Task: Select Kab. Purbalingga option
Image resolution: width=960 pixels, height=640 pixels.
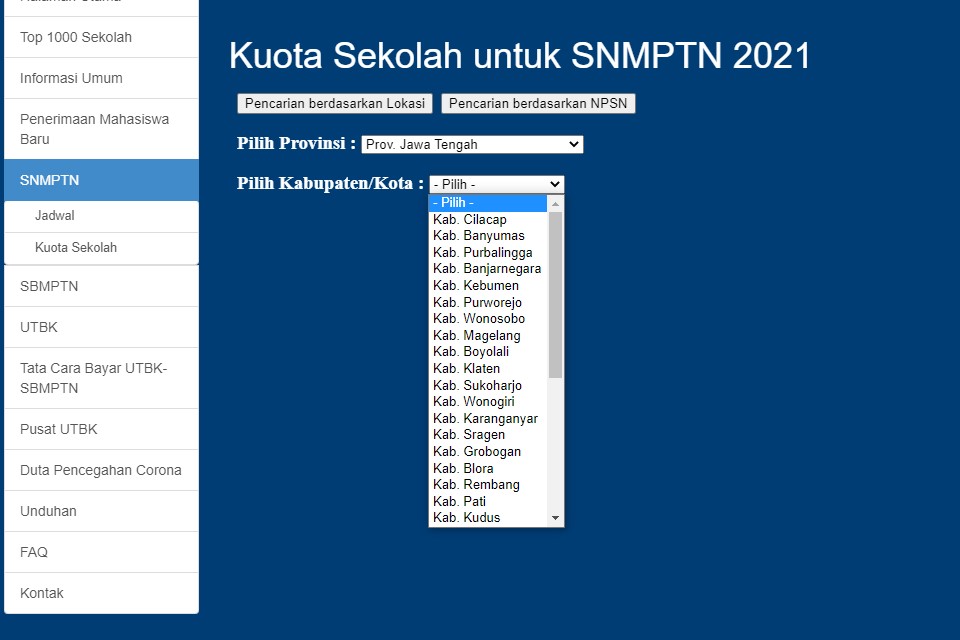Action: [488, 252]
